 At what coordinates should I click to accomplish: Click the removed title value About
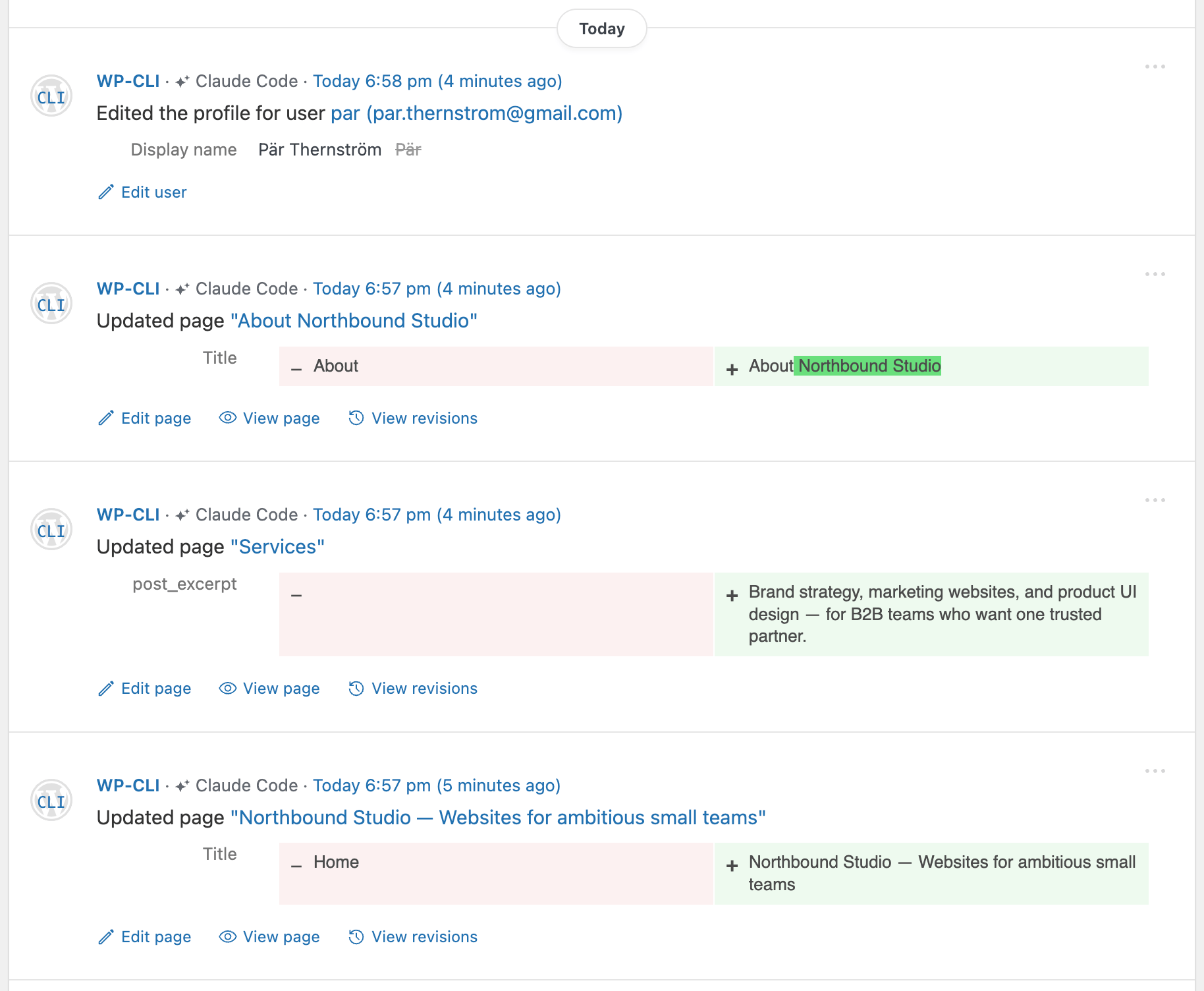click(336, 366)
